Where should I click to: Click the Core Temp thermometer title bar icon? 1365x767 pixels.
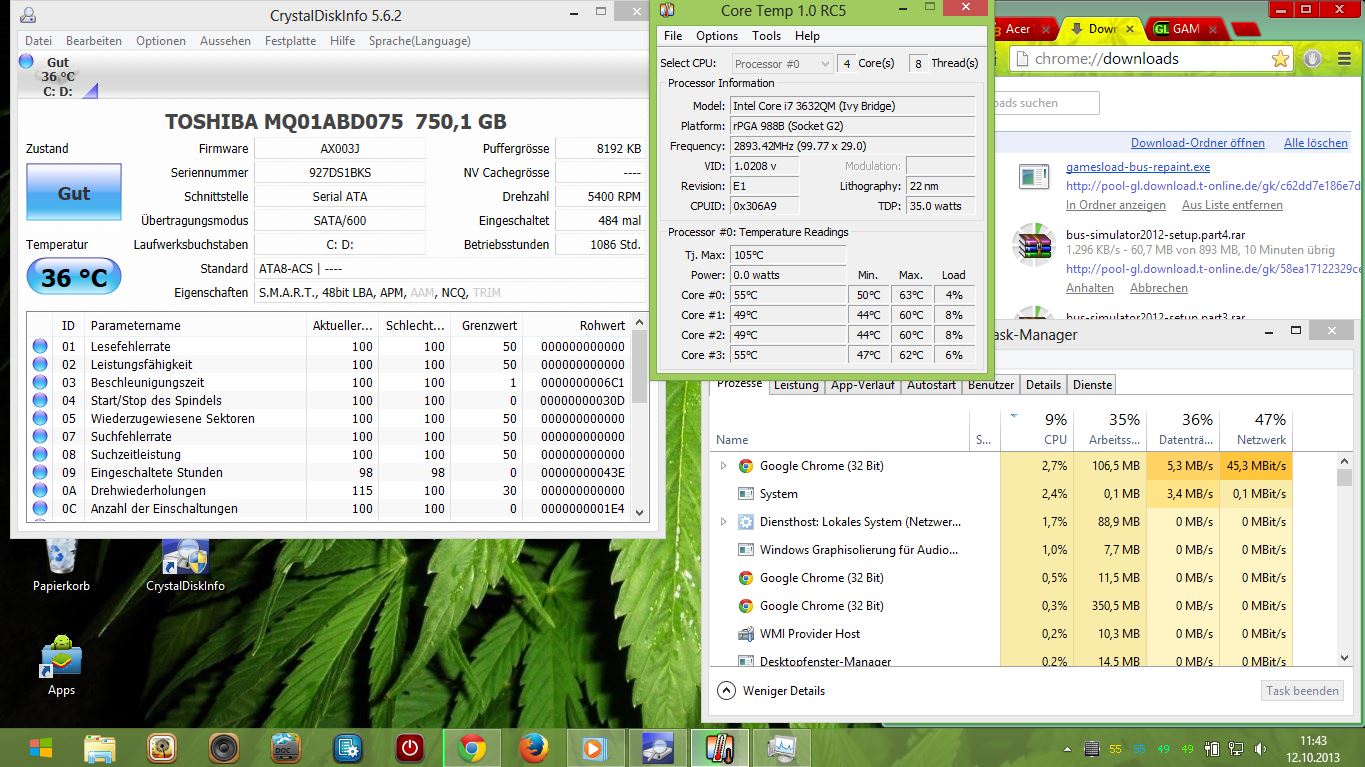click(x=667, y=10)
